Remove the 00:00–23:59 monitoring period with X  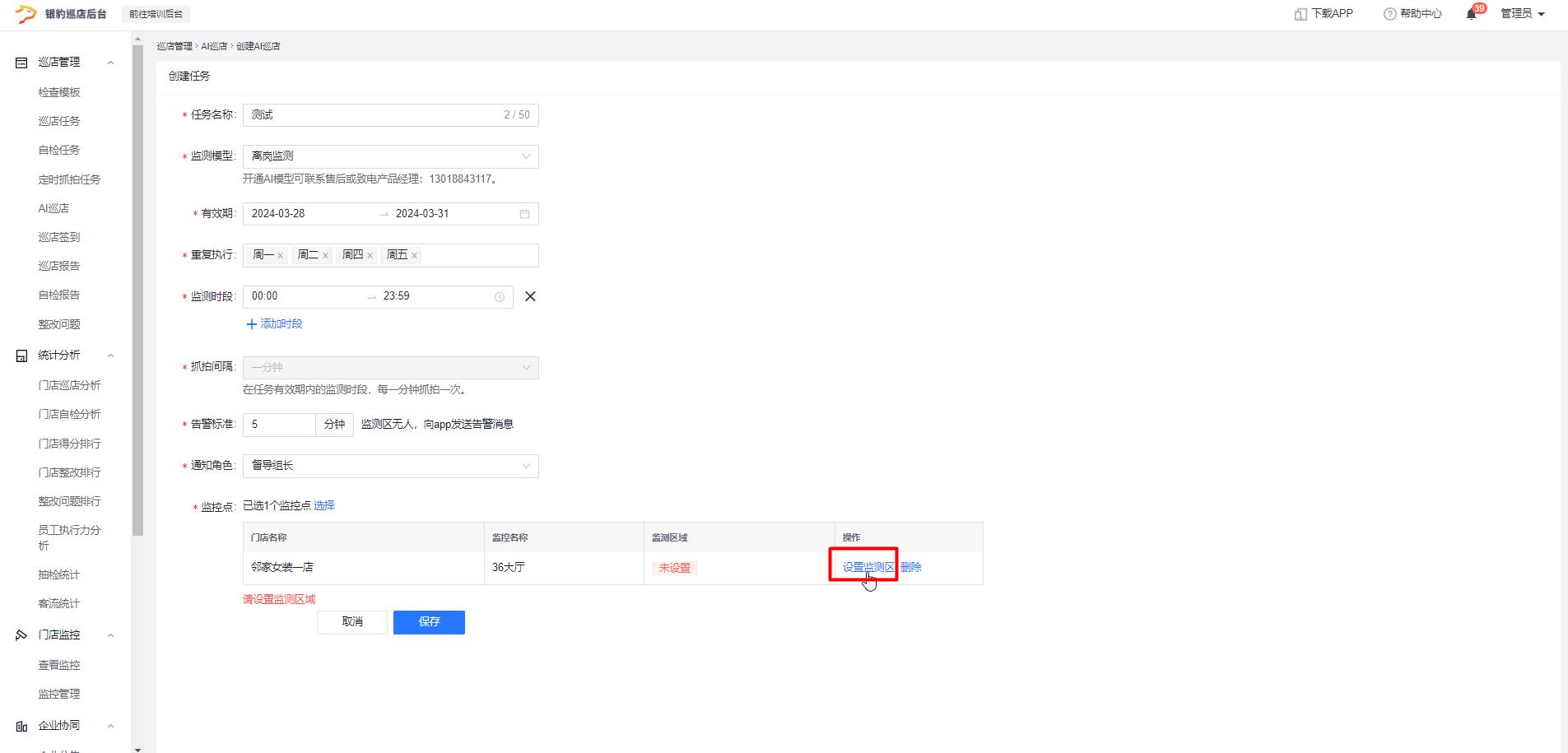coord(530,296)
